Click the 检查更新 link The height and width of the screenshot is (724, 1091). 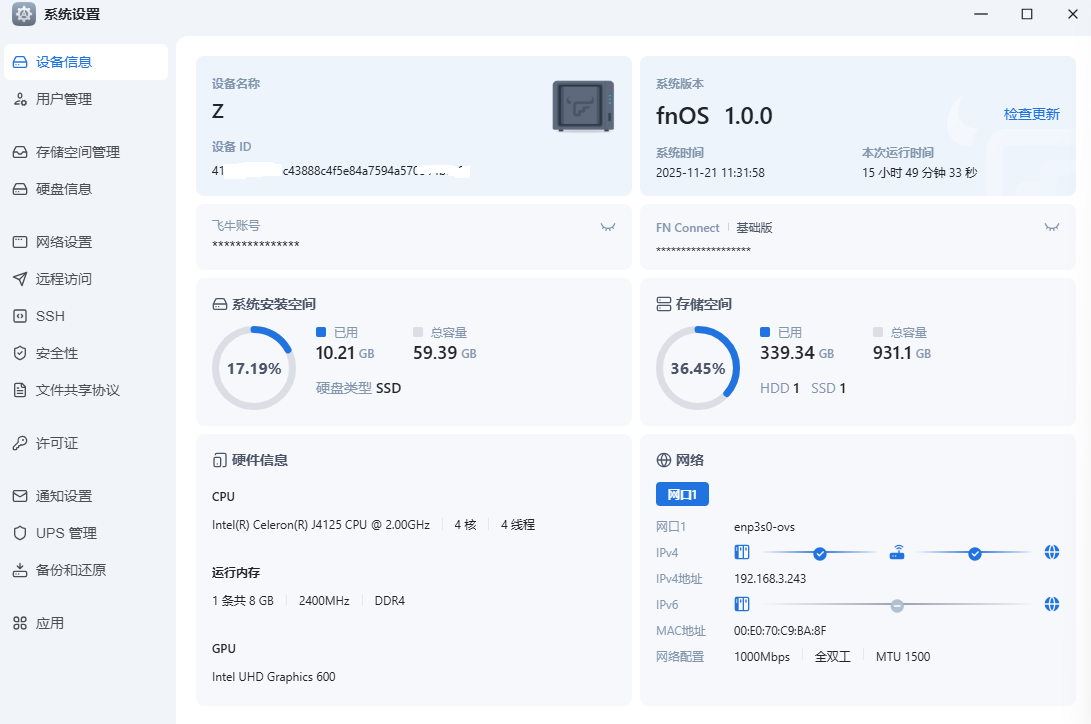pos(1031,114)
